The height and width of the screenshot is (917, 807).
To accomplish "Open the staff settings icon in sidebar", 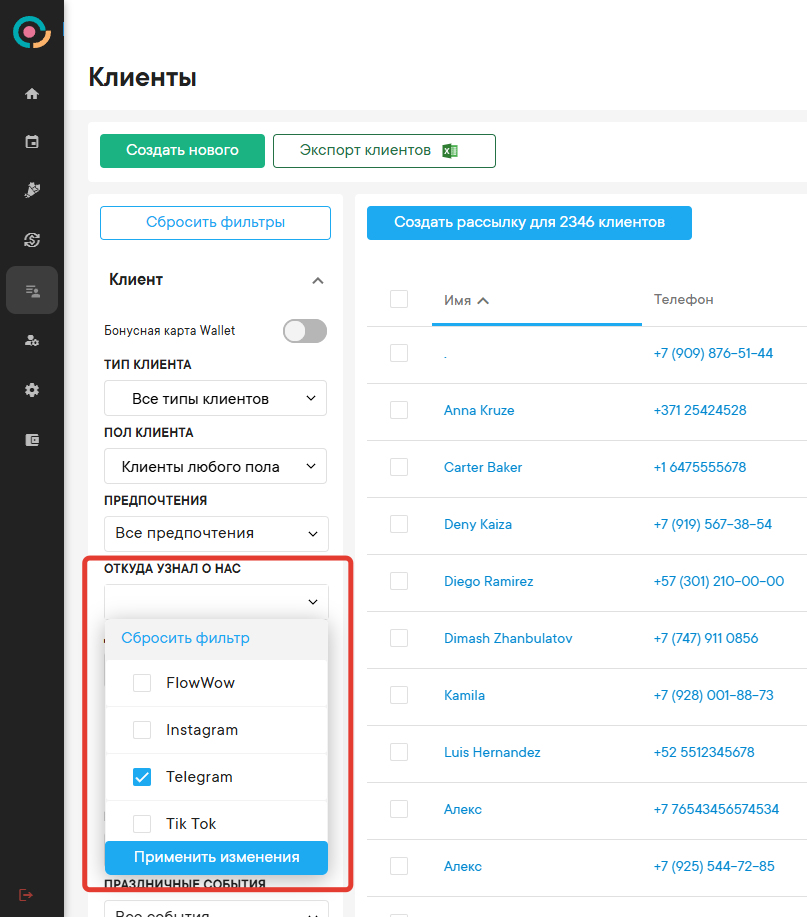I will pos(32,340).
